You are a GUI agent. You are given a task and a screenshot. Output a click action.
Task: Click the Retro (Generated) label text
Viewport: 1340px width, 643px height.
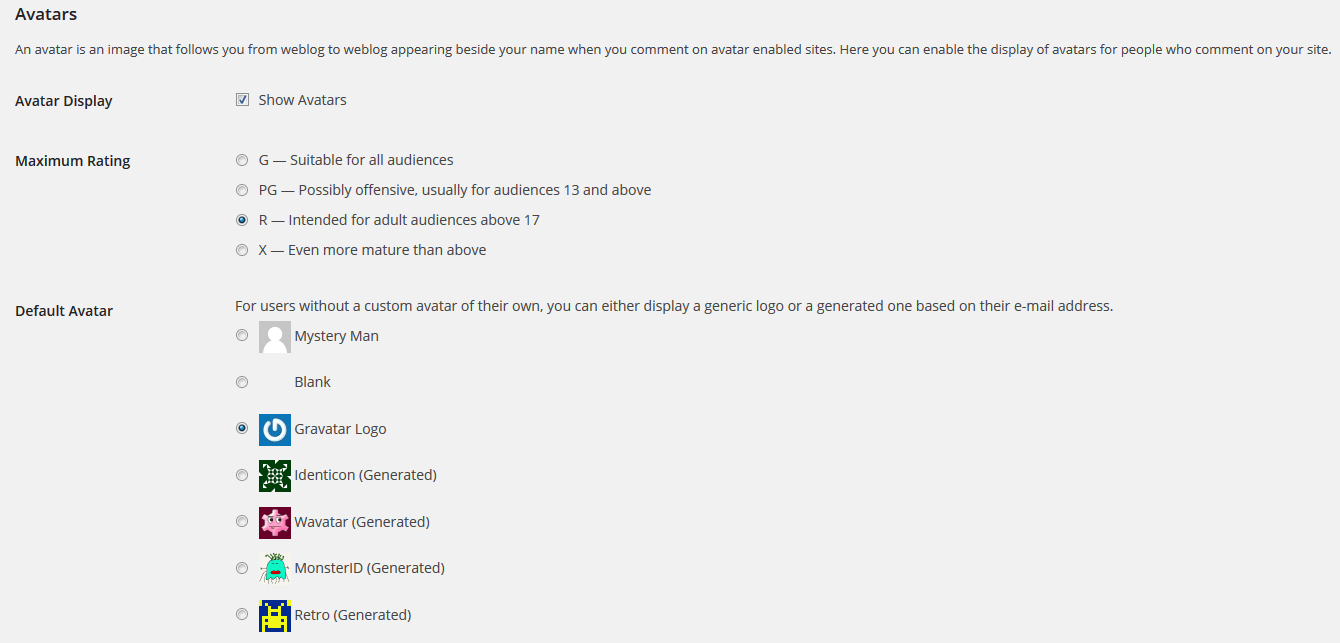tap(353, 615)
